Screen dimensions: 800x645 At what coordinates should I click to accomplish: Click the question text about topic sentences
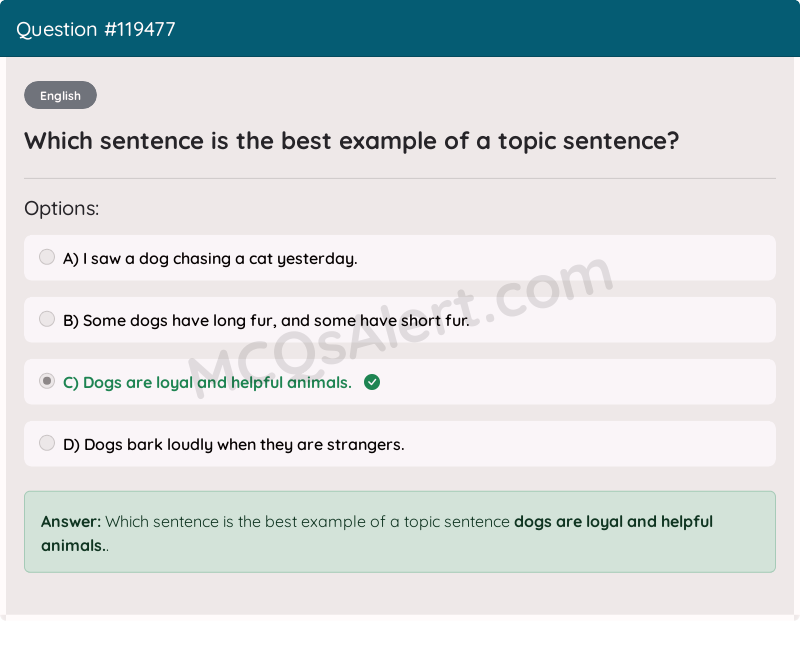click(350, 140)
